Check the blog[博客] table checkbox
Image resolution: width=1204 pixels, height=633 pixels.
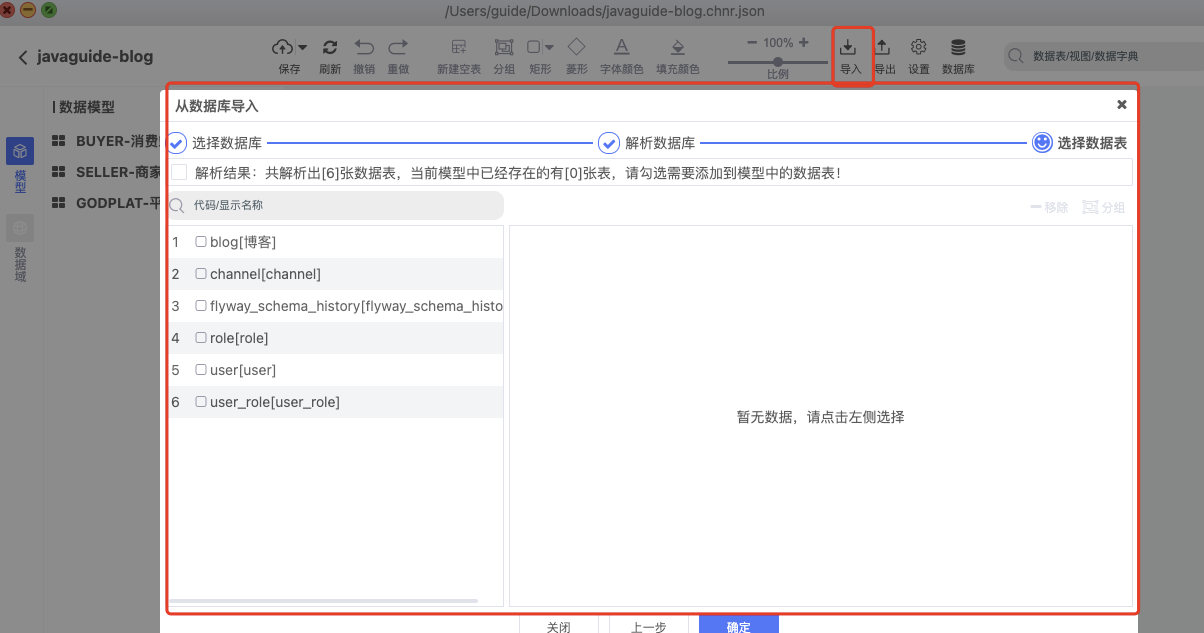pyautogui.click(x=201, y=242)
